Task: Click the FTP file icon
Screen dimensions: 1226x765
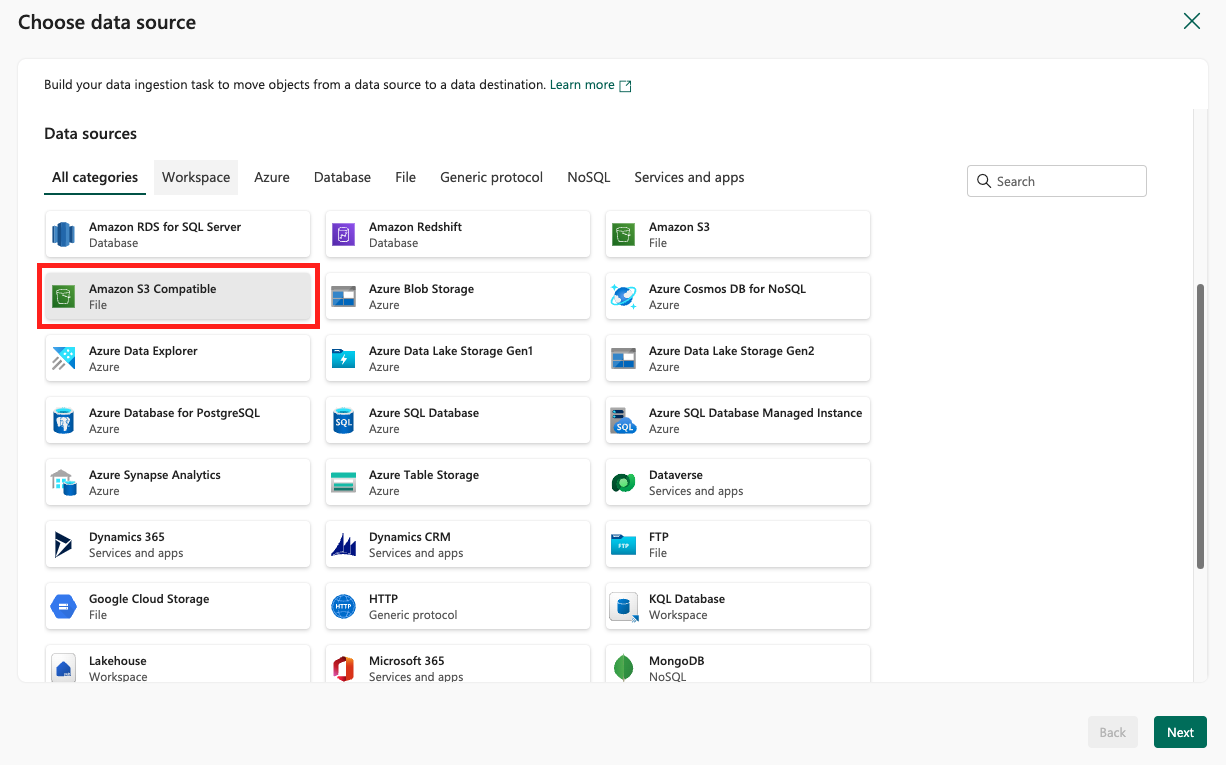Action: (624, 545)
